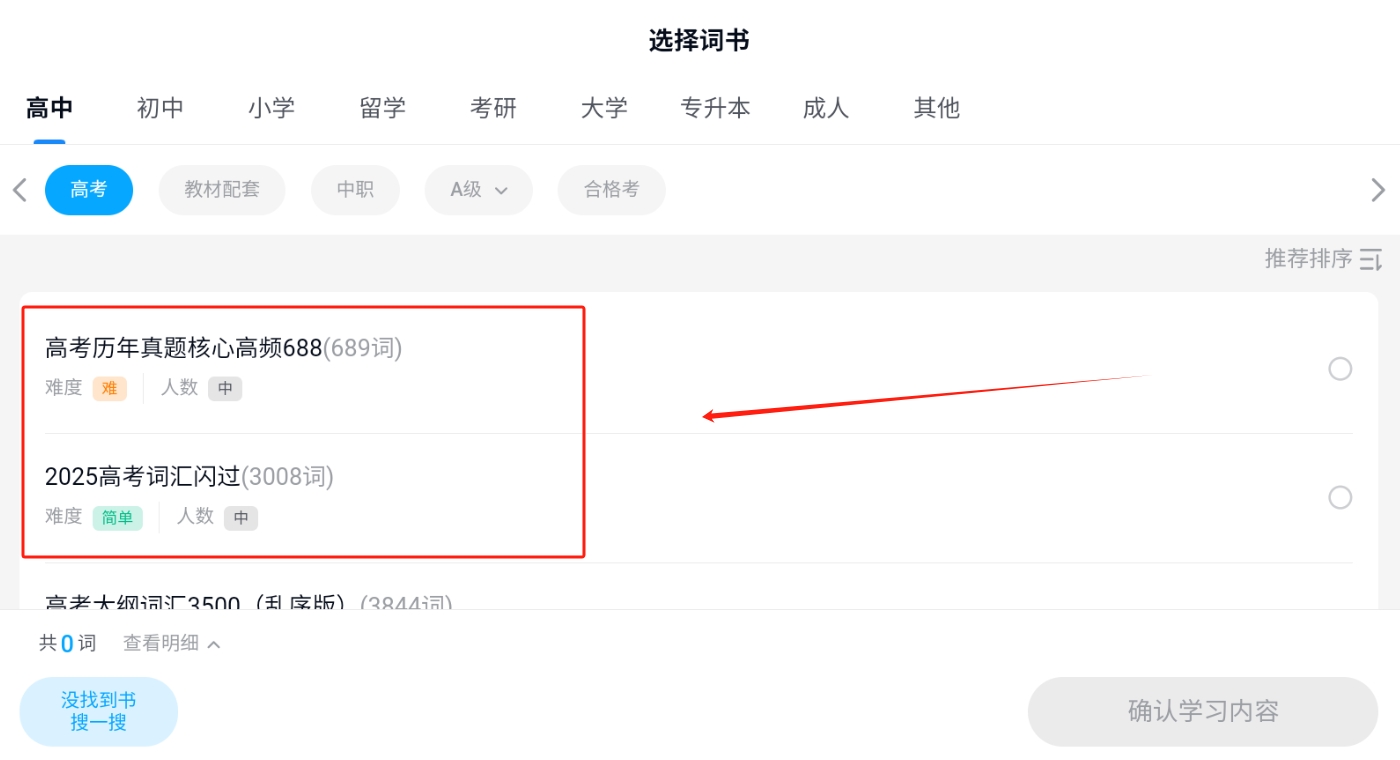Open the 留学 tab
This screenshot has width=1400, height=760.
(382, 108)
